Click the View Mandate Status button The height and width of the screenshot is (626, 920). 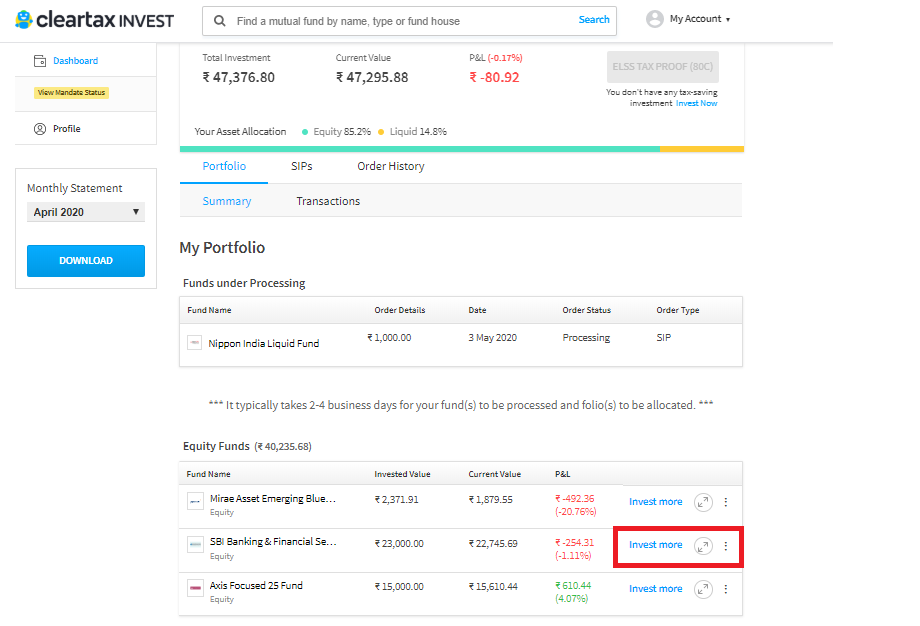tap(72, 93)
